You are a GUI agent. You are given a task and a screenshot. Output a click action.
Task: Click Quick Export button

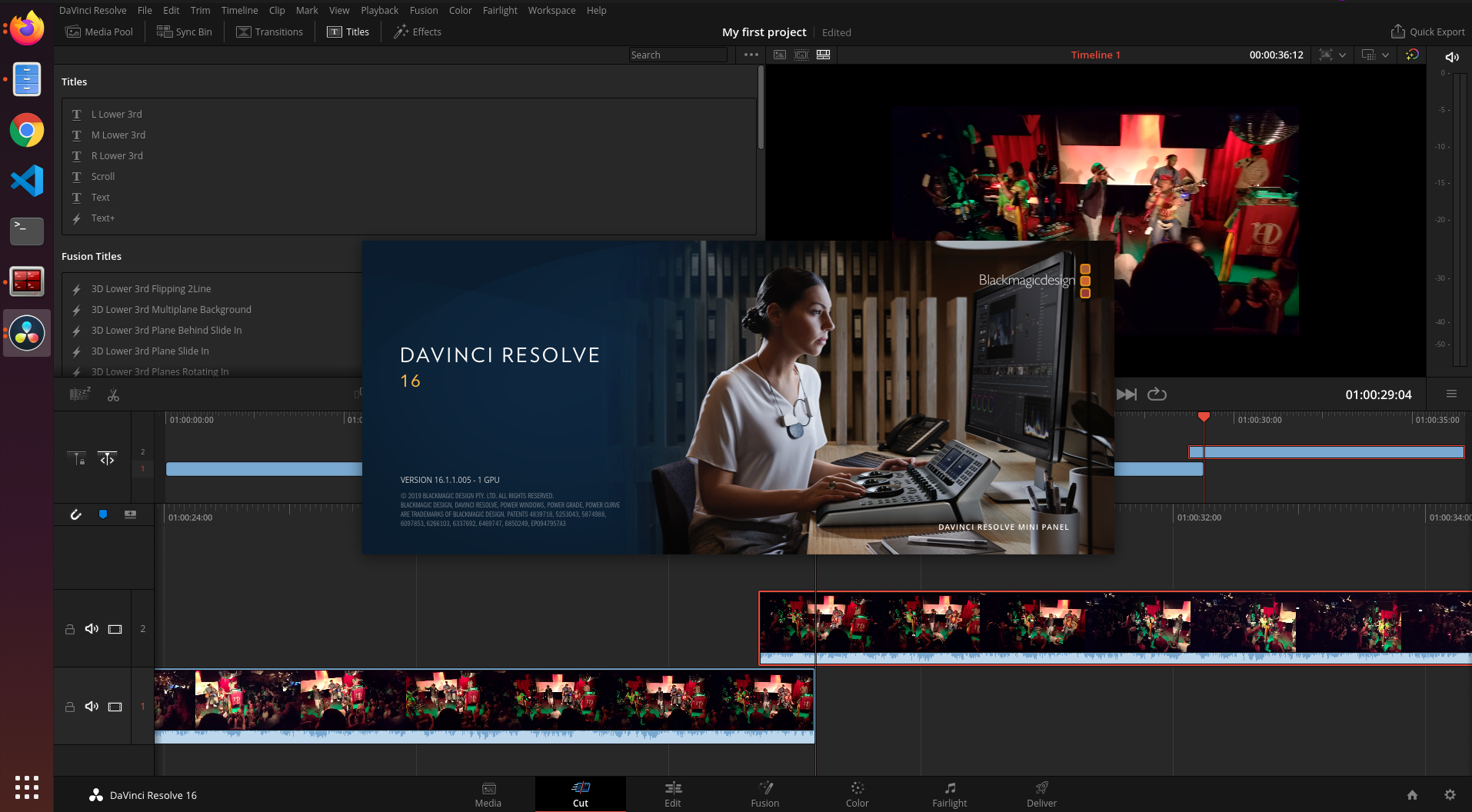[1428, 32]
